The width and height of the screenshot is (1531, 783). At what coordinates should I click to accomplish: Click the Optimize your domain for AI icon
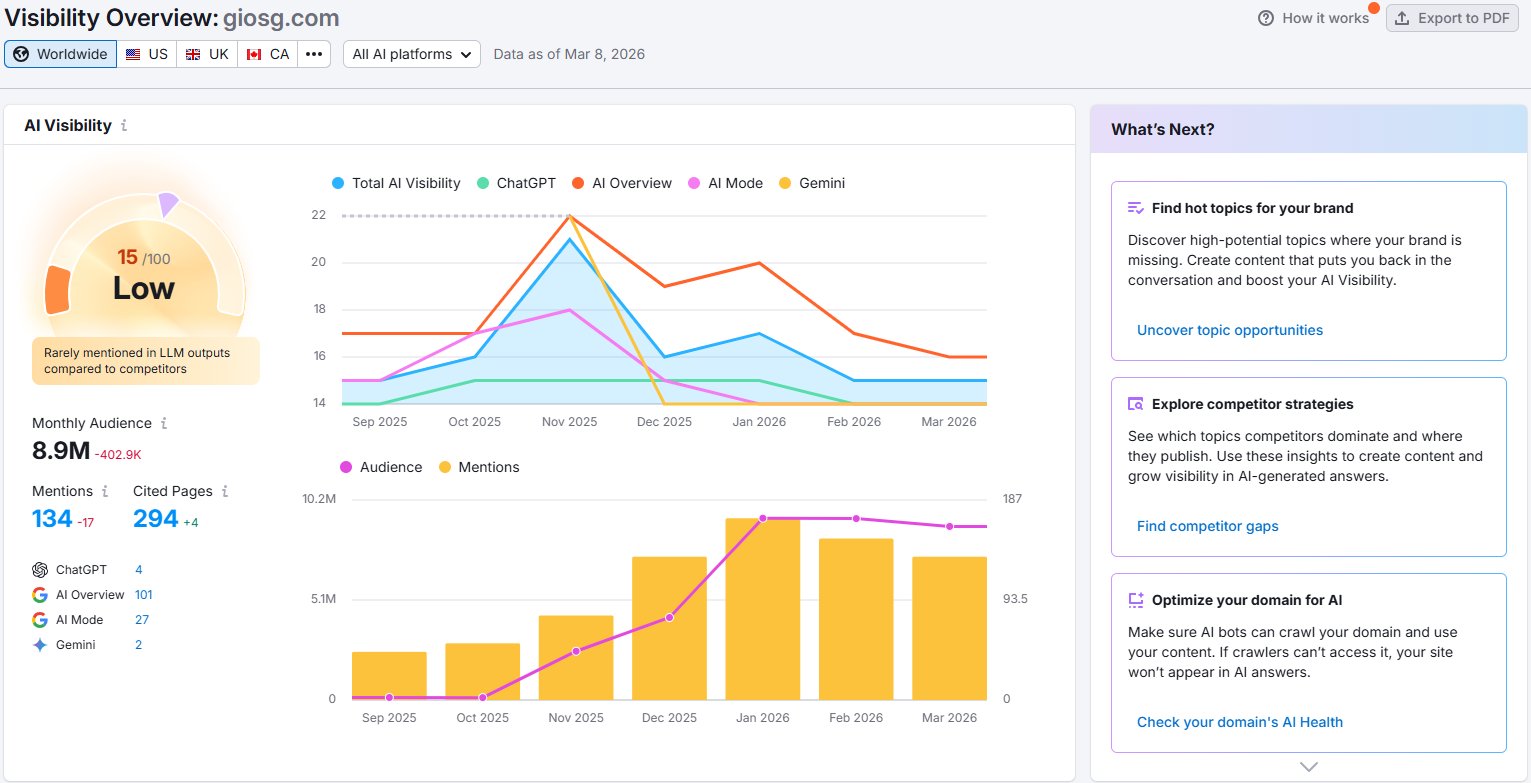[1135, 600]
